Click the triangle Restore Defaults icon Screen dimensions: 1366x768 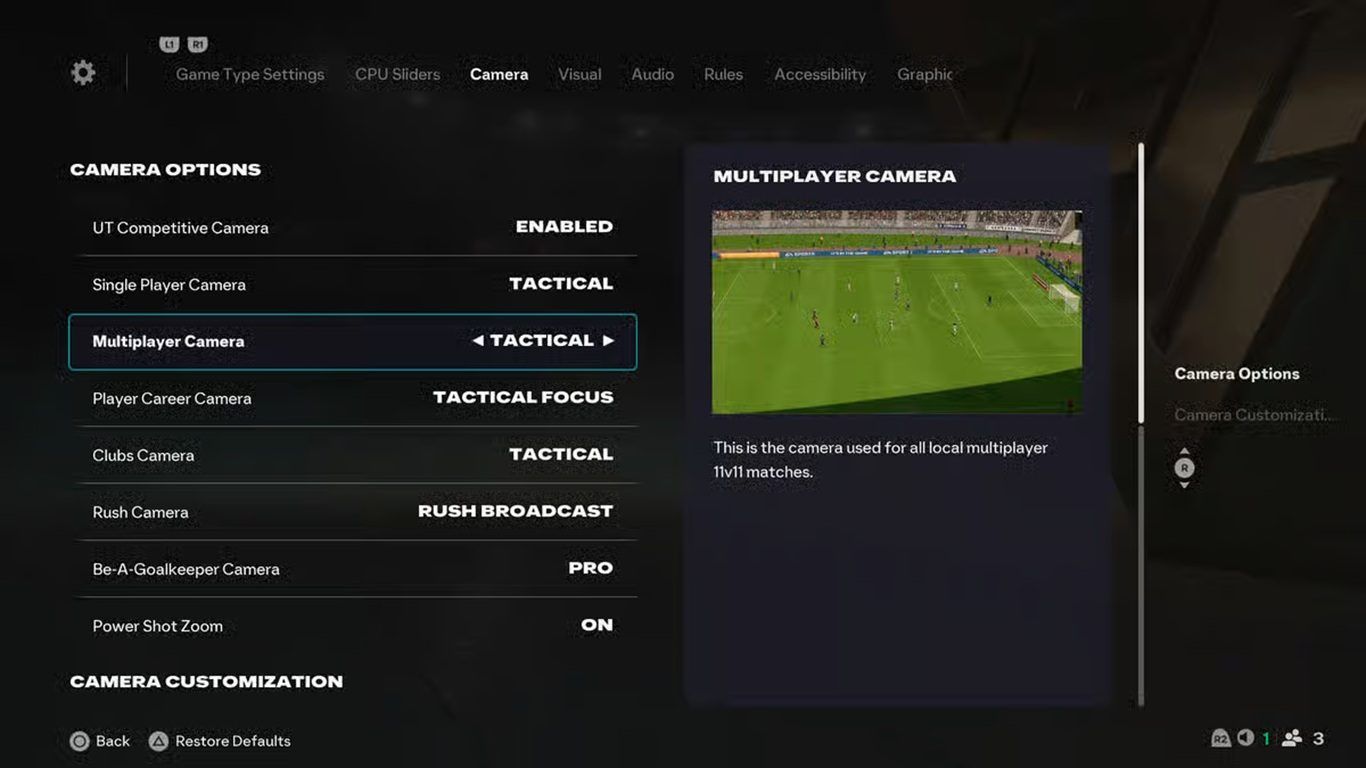(x=159, y=741)
